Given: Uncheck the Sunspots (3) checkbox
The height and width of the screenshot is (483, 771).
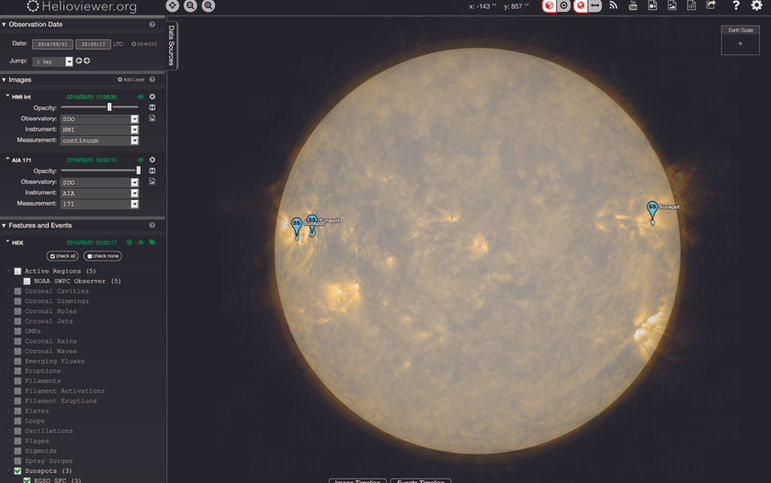Looking at the screenshot, I should click(18, 471).
